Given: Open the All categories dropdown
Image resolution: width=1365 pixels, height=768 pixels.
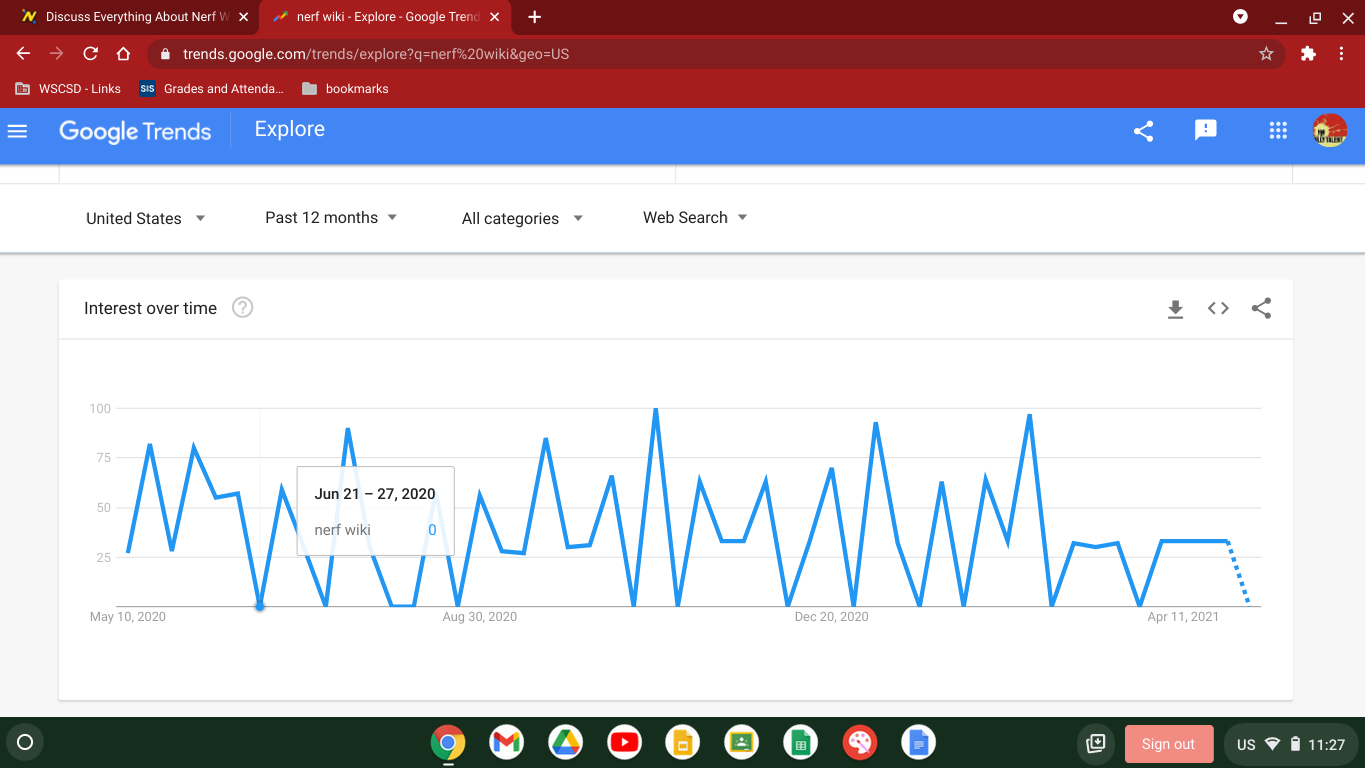Looking at the screenshot, I should 522,218.
